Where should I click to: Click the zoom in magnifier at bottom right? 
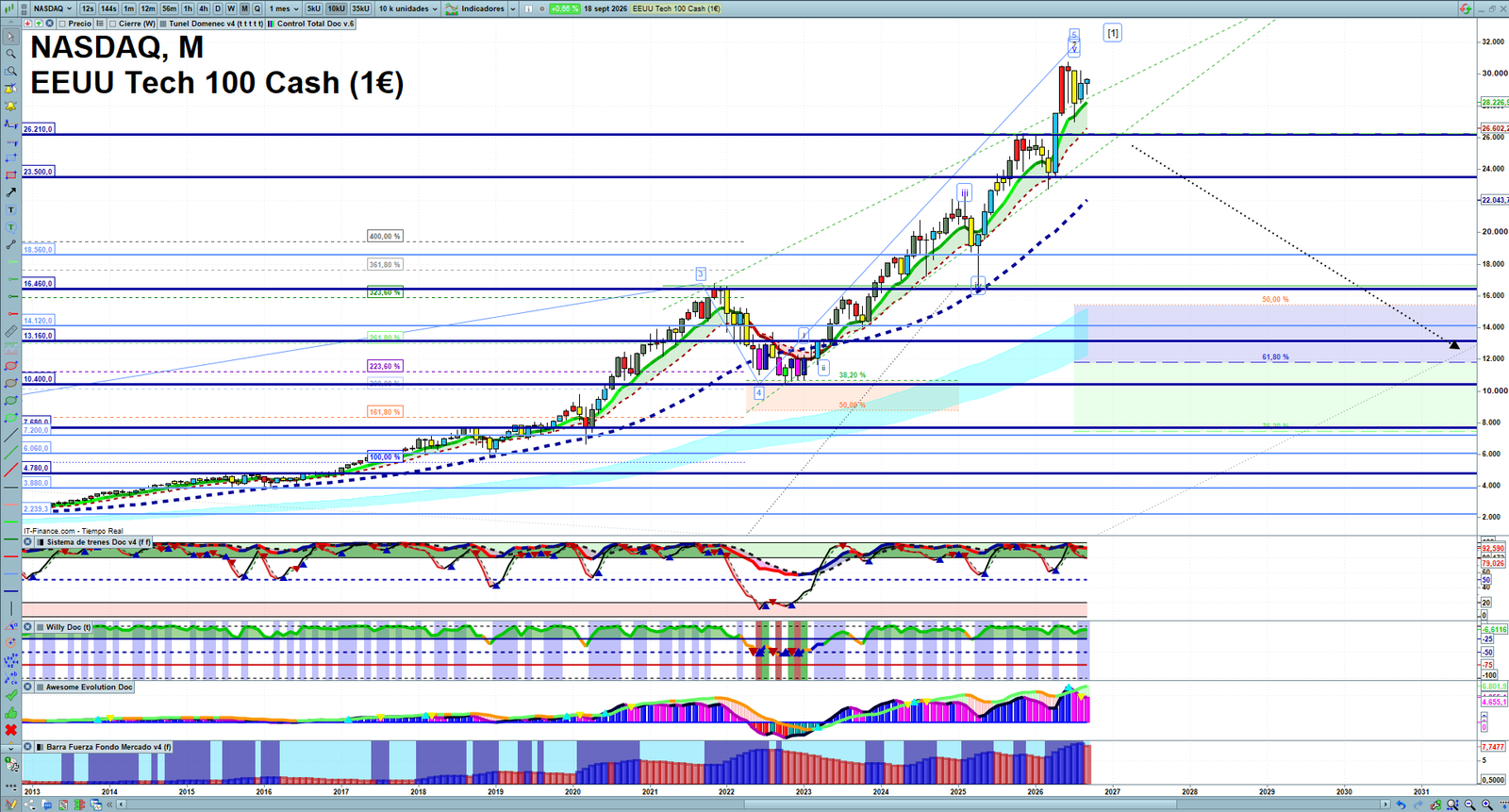[x=1486, y=804]
